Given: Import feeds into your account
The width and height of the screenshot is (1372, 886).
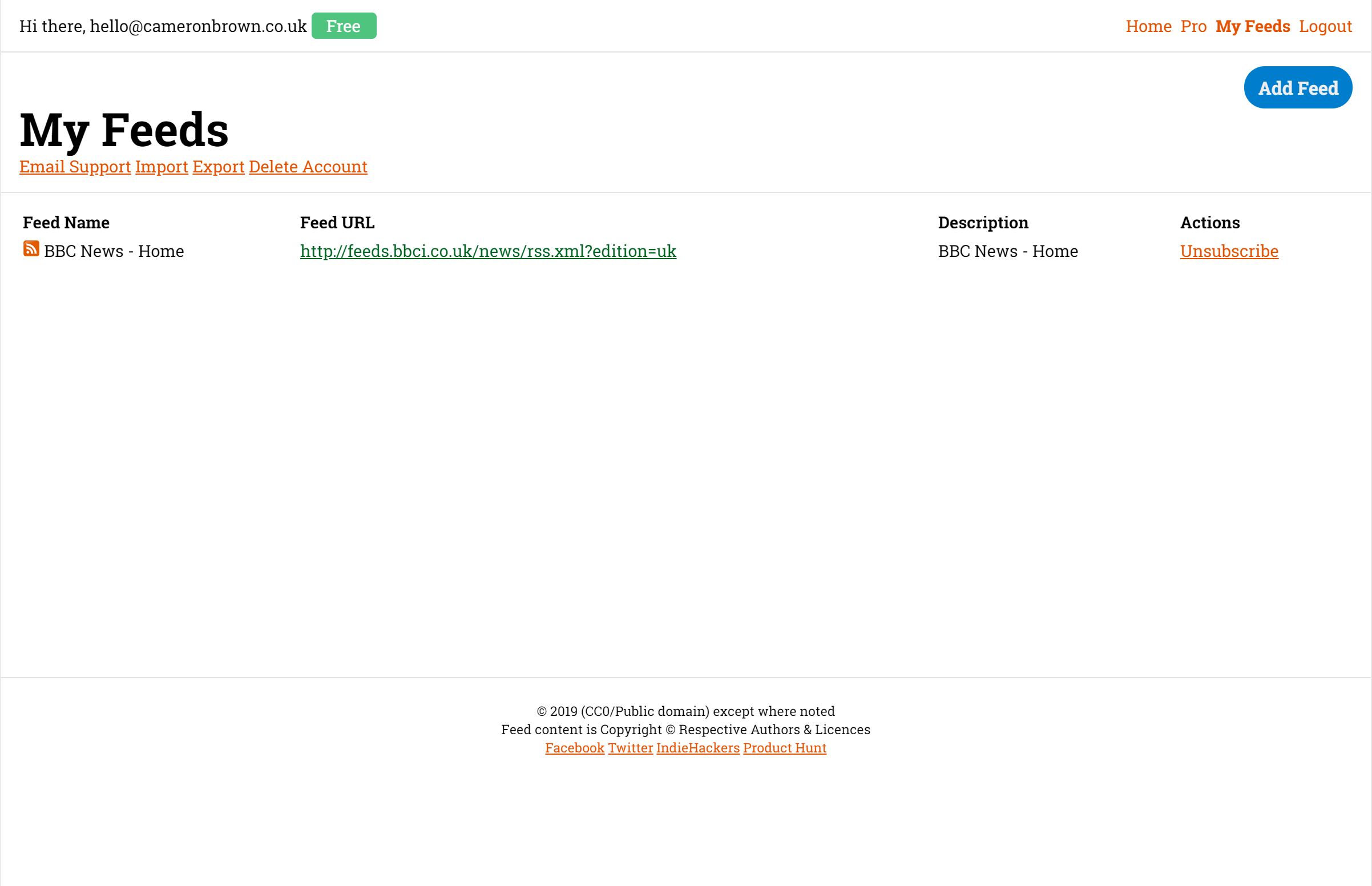Looking at the screenshot, I should coord(162,166).
